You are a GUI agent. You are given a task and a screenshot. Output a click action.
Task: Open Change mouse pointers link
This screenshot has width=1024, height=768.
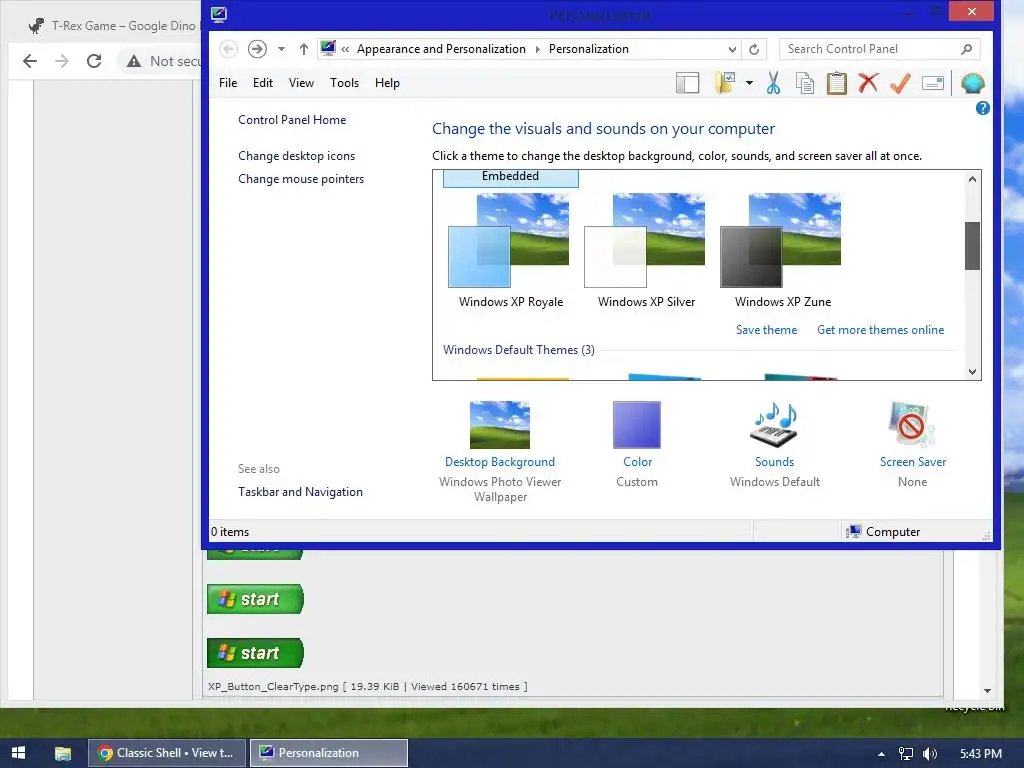tap(301, 179)
